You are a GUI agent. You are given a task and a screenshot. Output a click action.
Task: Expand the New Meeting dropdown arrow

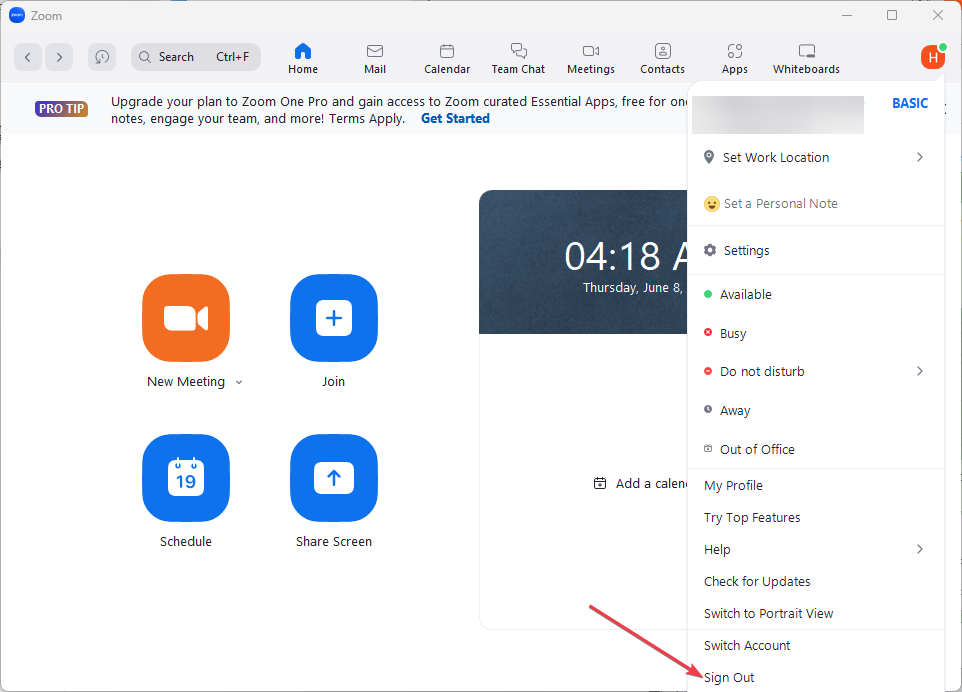[x=239, y=382]
